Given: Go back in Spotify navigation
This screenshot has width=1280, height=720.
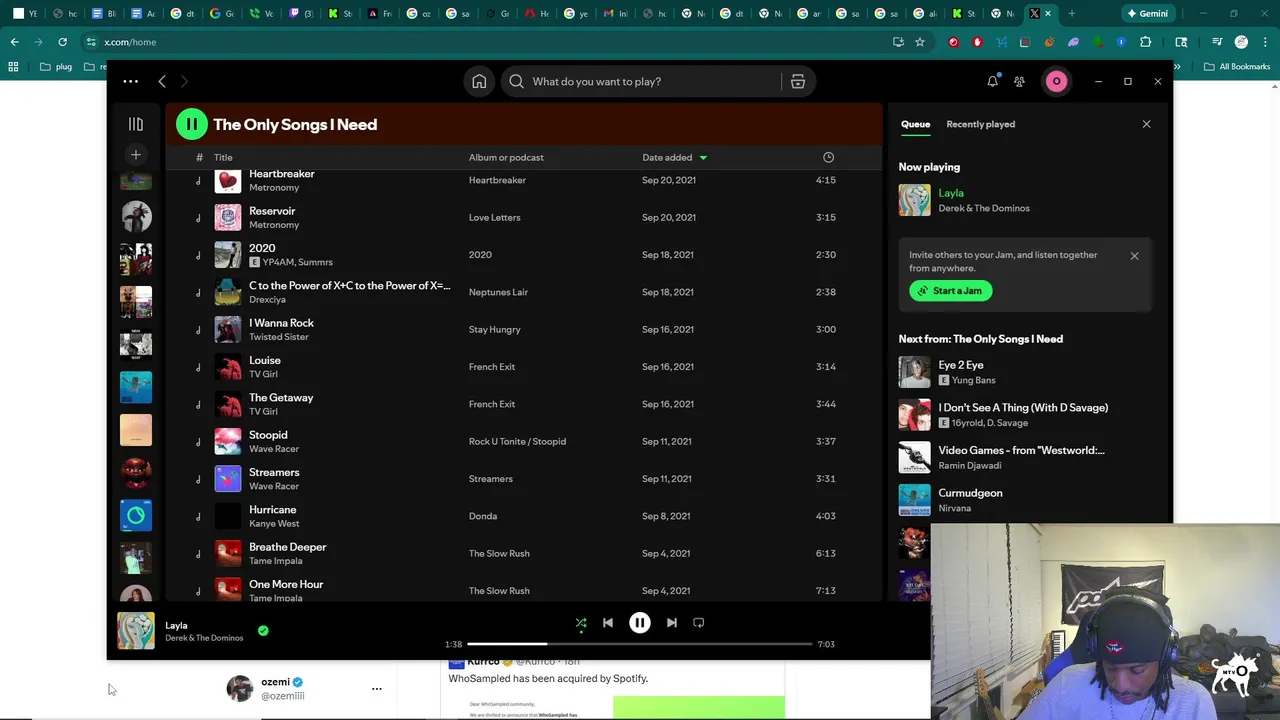Looking at the screenshot, I should 162,81.
